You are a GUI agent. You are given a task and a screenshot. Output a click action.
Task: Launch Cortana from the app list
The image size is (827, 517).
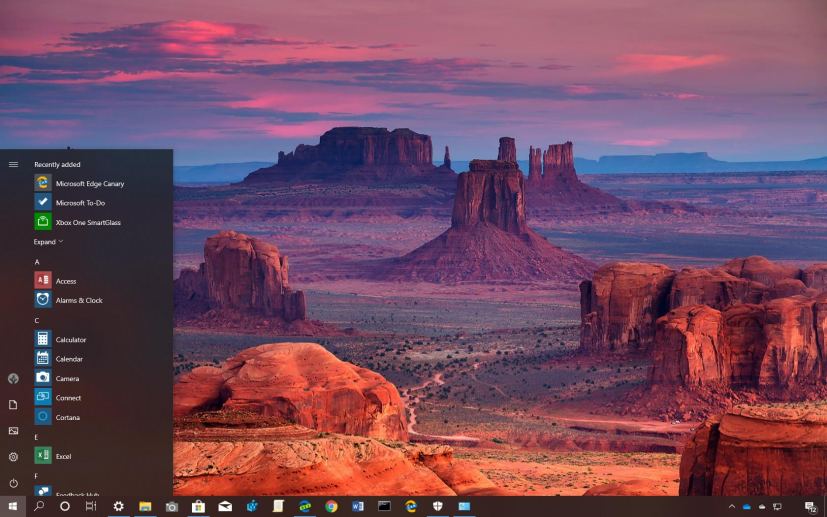67,417
